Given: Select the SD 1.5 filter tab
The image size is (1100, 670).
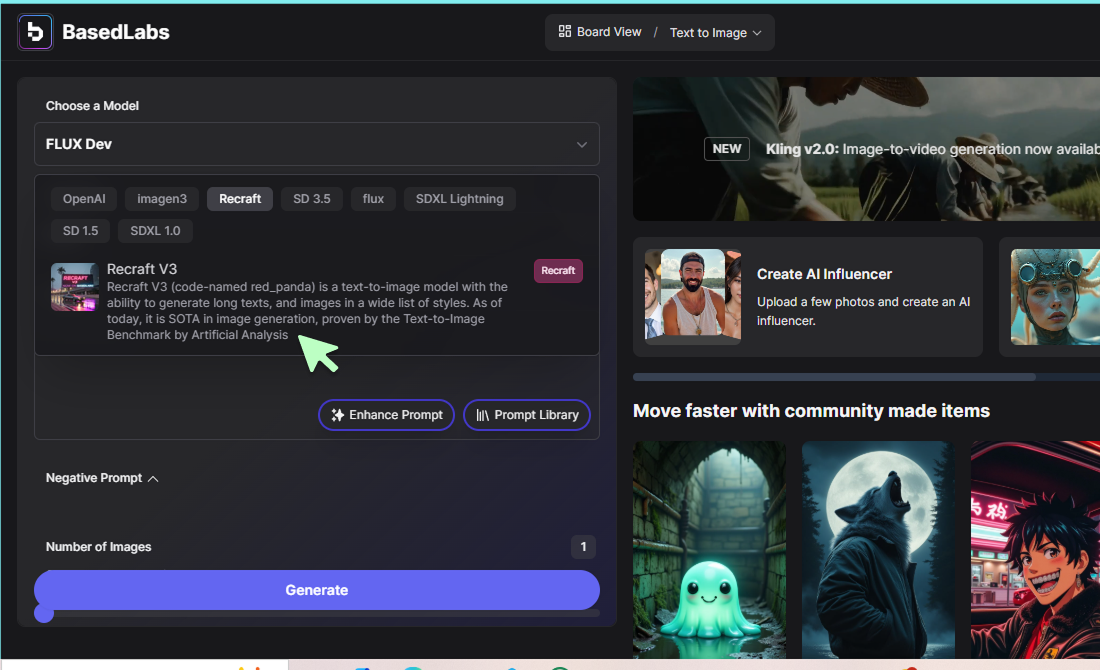Looking at the screenshot, I should tap(81, 231).
